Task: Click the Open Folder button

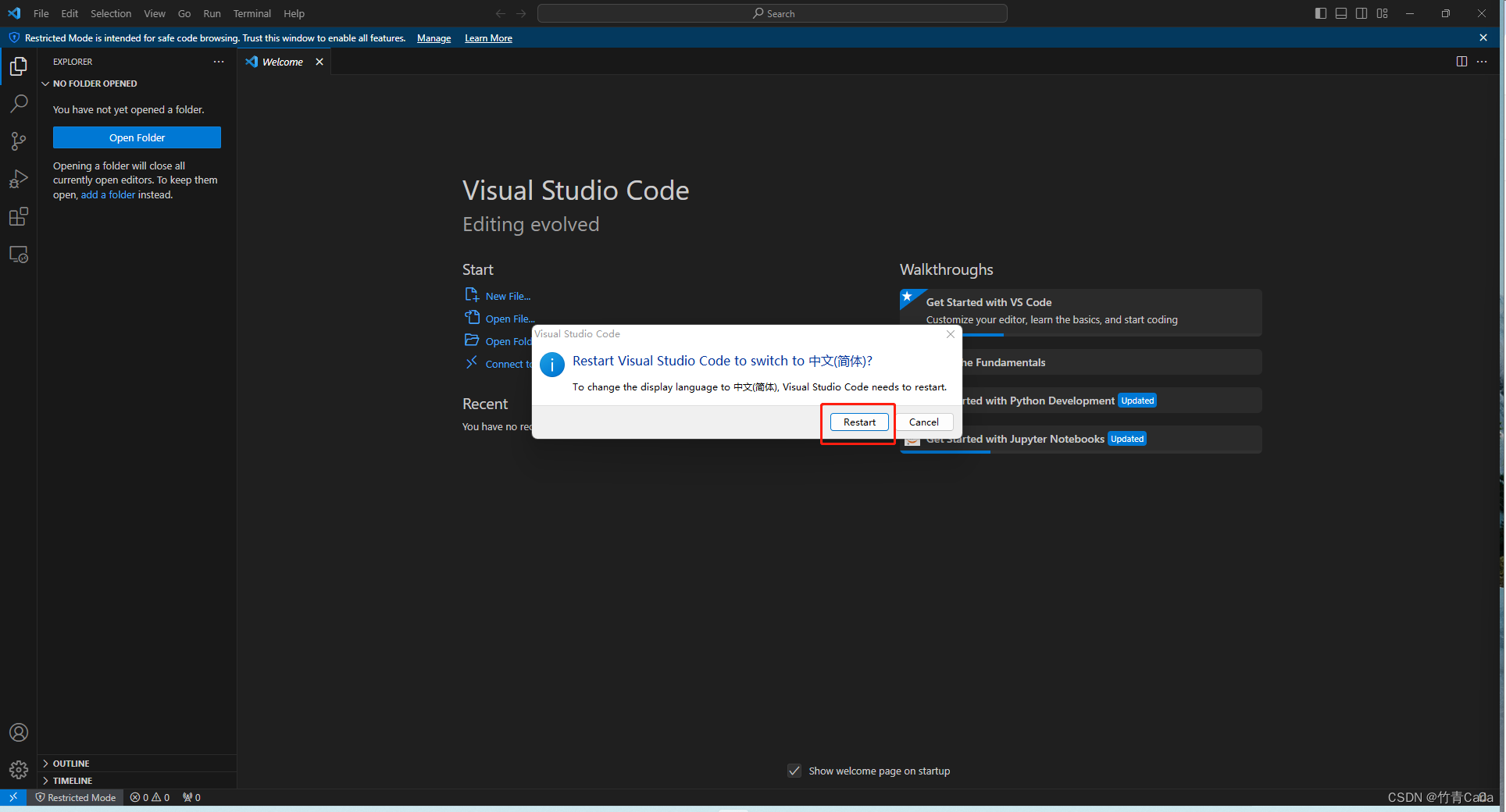Action: (x=137, y=137)
